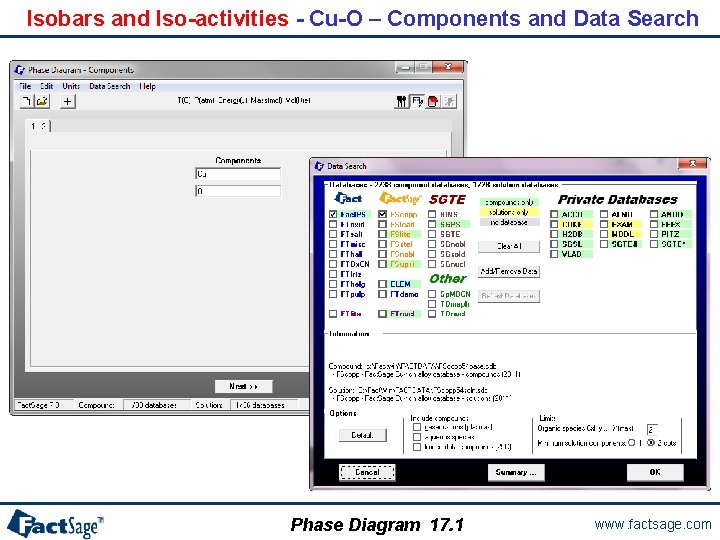Open the Units menu
Image resolution: width=720 pixels, height=540 pixels.
pyautogui.click(x=71, y=86)
